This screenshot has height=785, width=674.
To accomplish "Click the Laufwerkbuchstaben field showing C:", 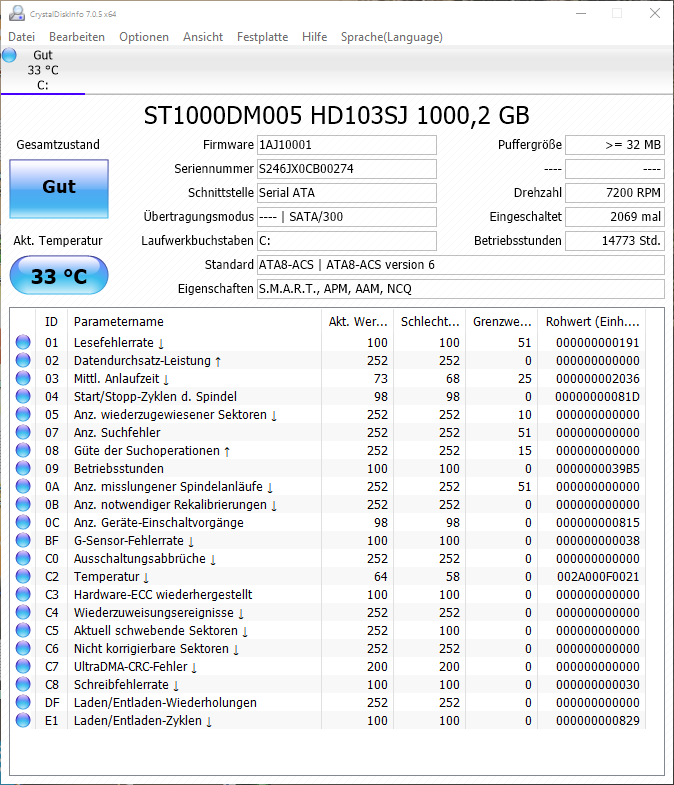I will [347, 241].
